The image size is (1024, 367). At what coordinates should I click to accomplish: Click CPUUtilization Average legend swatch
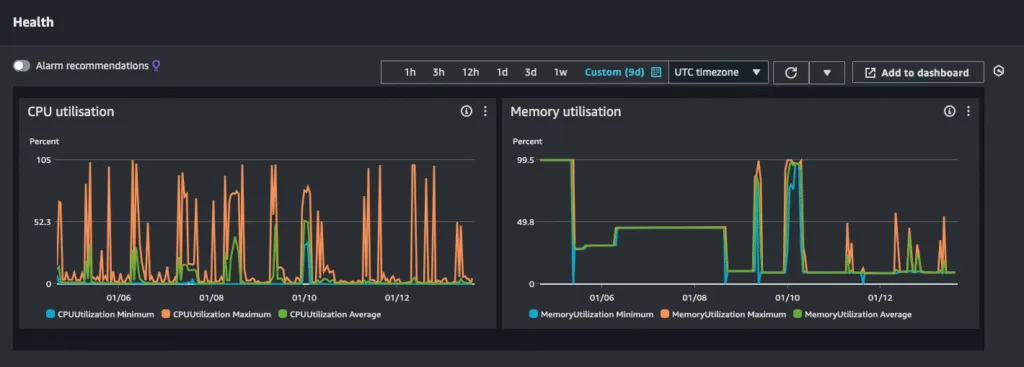(283, 314)
